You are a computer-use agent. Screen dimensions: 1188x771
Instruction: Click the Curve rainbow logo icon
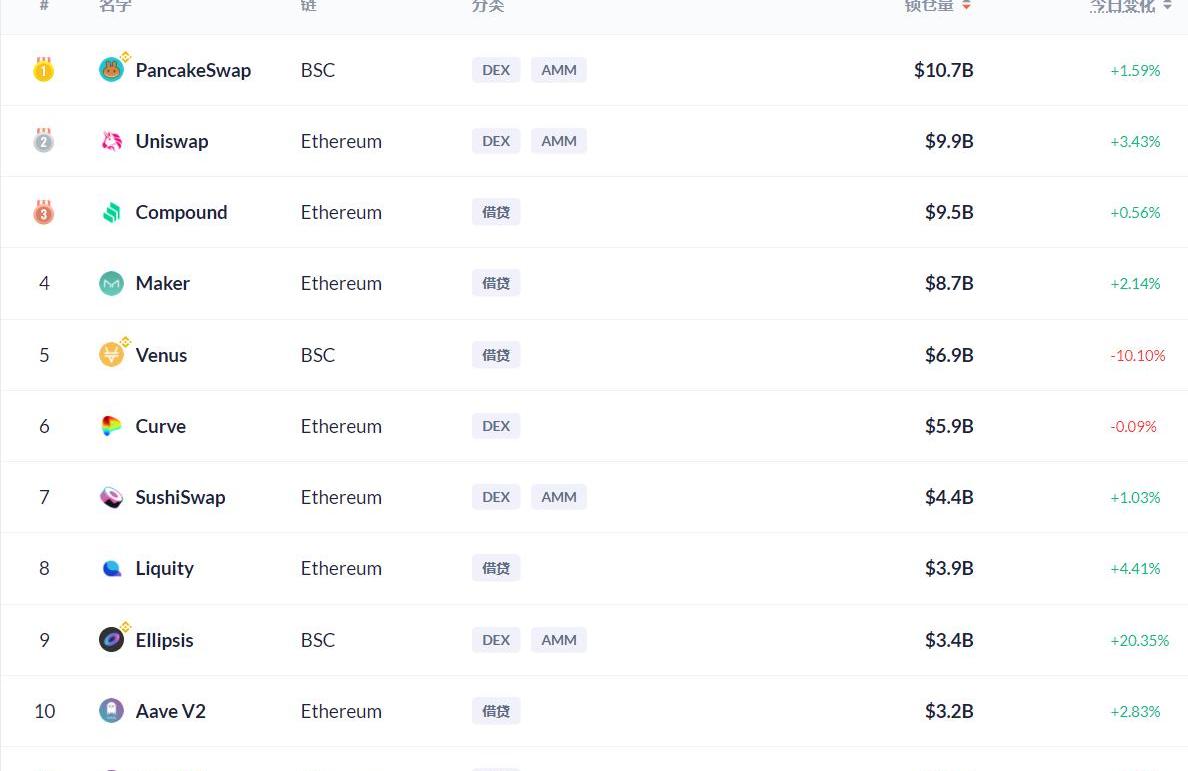click(x=111, y=426)
